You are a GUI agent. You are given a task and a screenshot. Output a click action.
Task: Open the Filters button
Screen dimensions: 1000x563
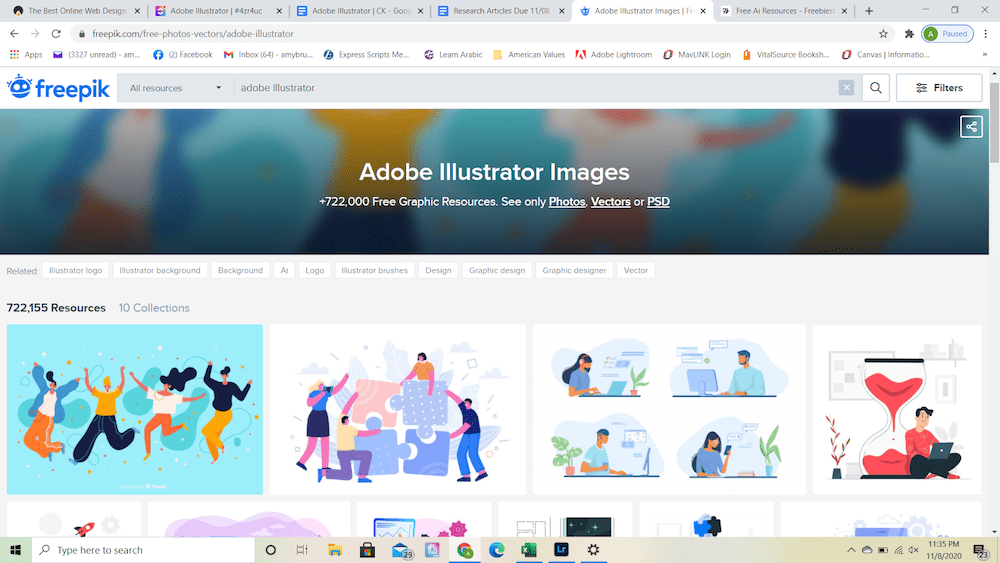(x=939, y=88)
